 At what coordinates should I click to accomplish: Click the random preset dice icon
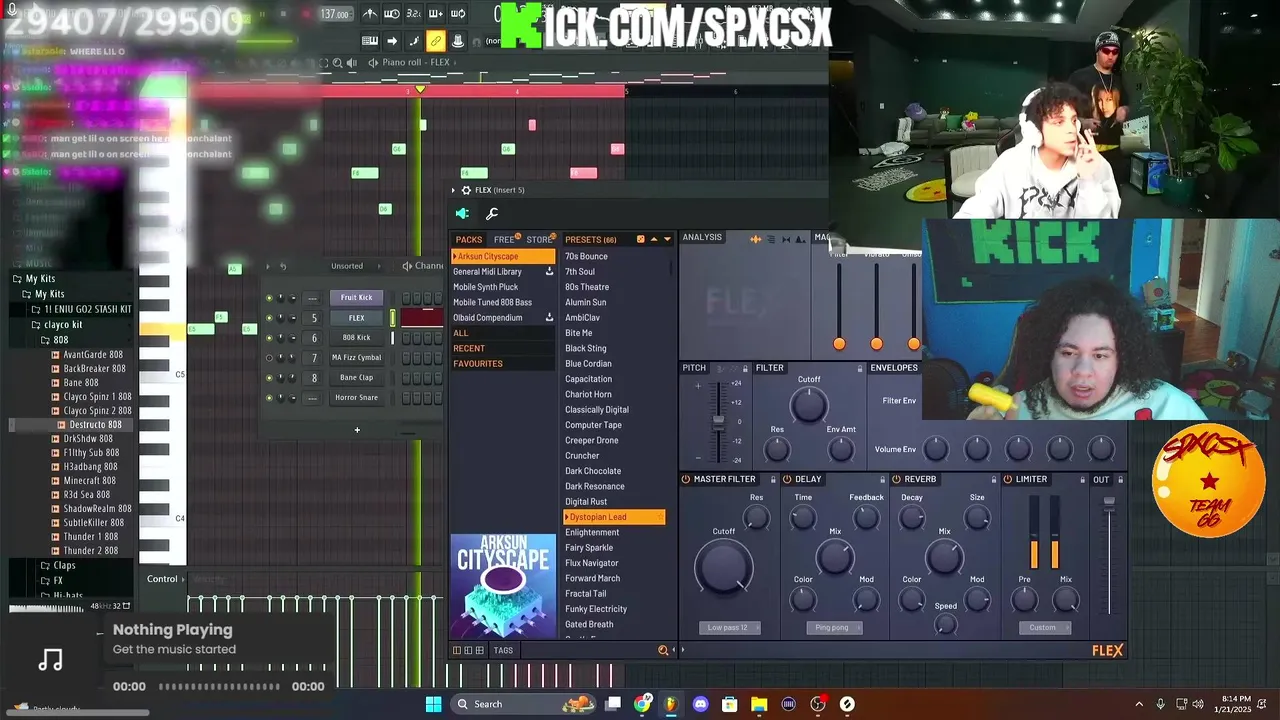[x=640, y=239]
